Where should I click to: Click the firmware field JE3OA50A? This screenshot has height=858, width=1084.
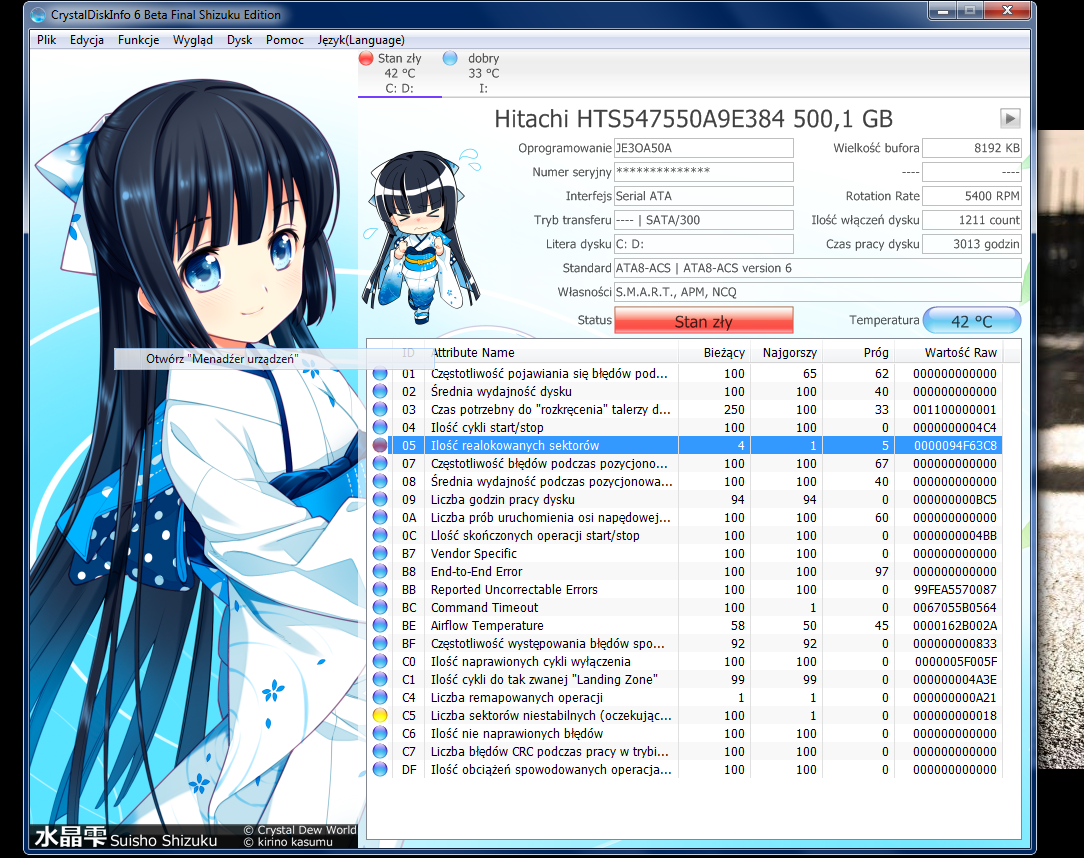[704, 148]
